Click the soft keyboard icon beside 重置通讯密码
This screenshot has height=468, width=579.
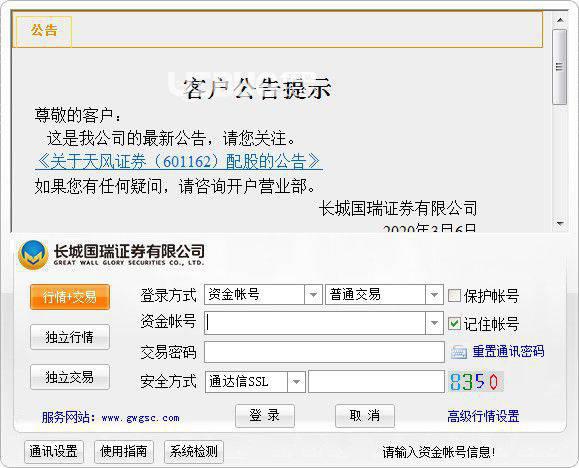pos(459,352)
